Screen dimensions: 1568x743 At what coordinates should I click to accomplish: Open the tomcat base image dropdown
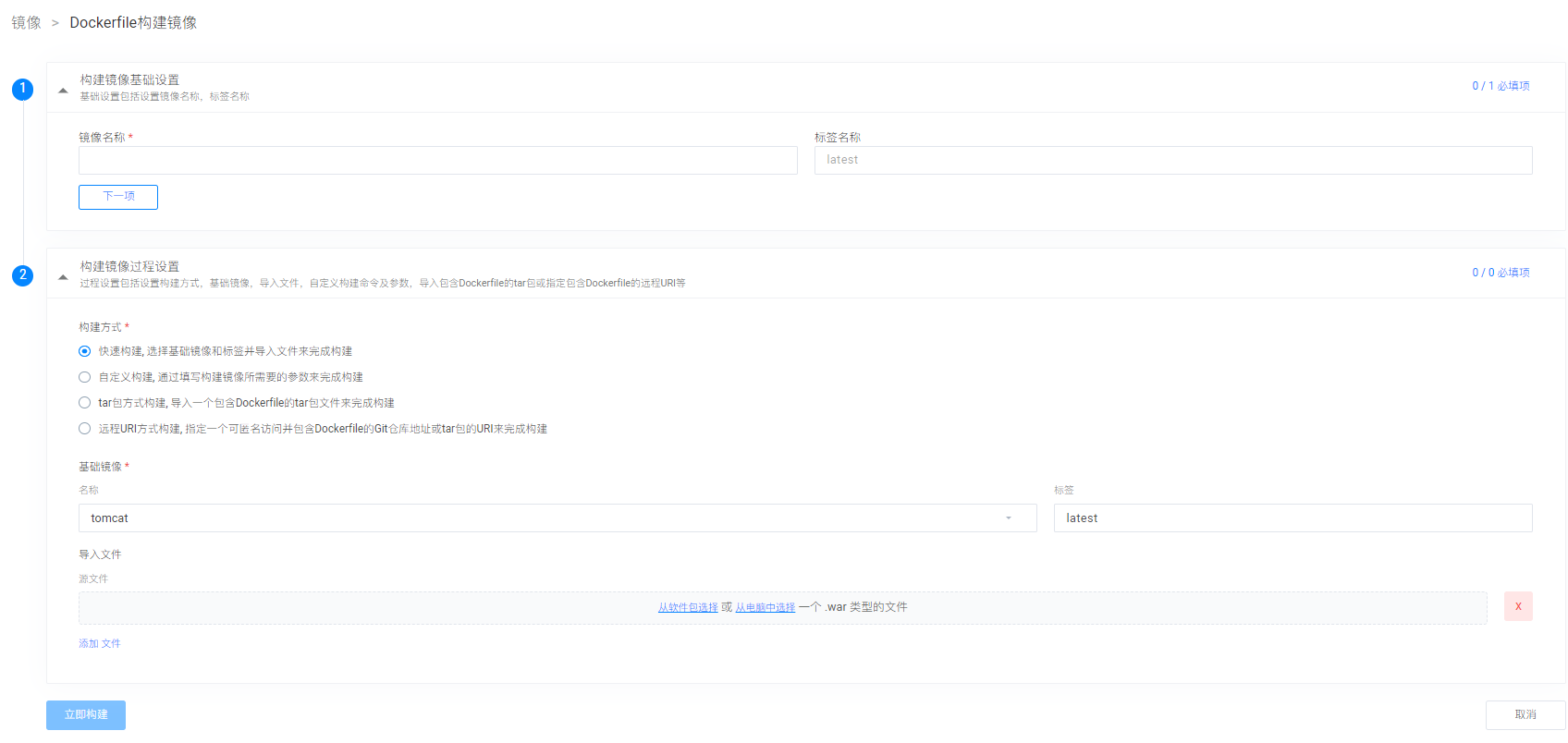(557, 518)
